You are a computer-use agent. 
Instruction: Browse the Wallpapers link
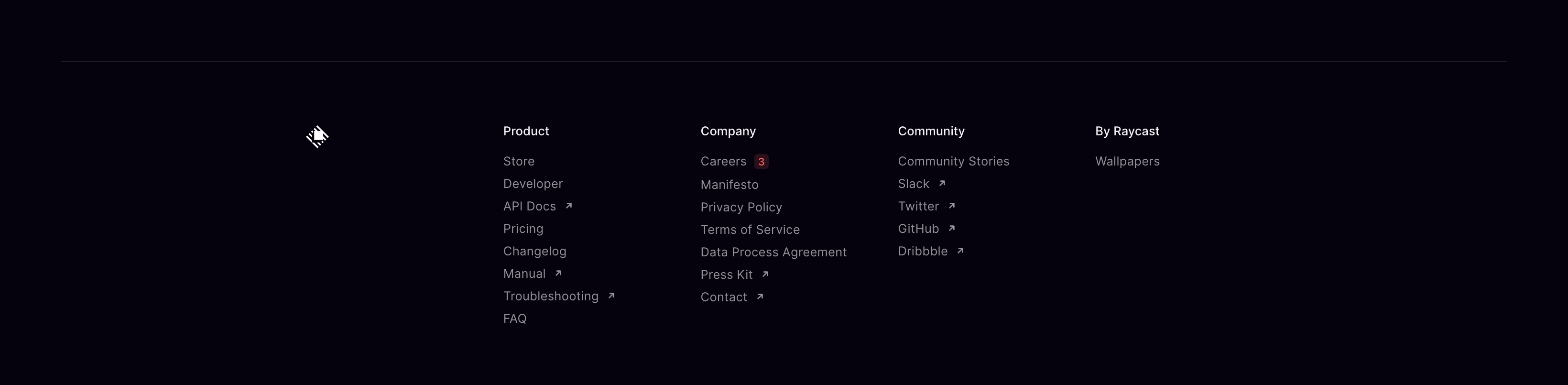(x=1127, y=162)
